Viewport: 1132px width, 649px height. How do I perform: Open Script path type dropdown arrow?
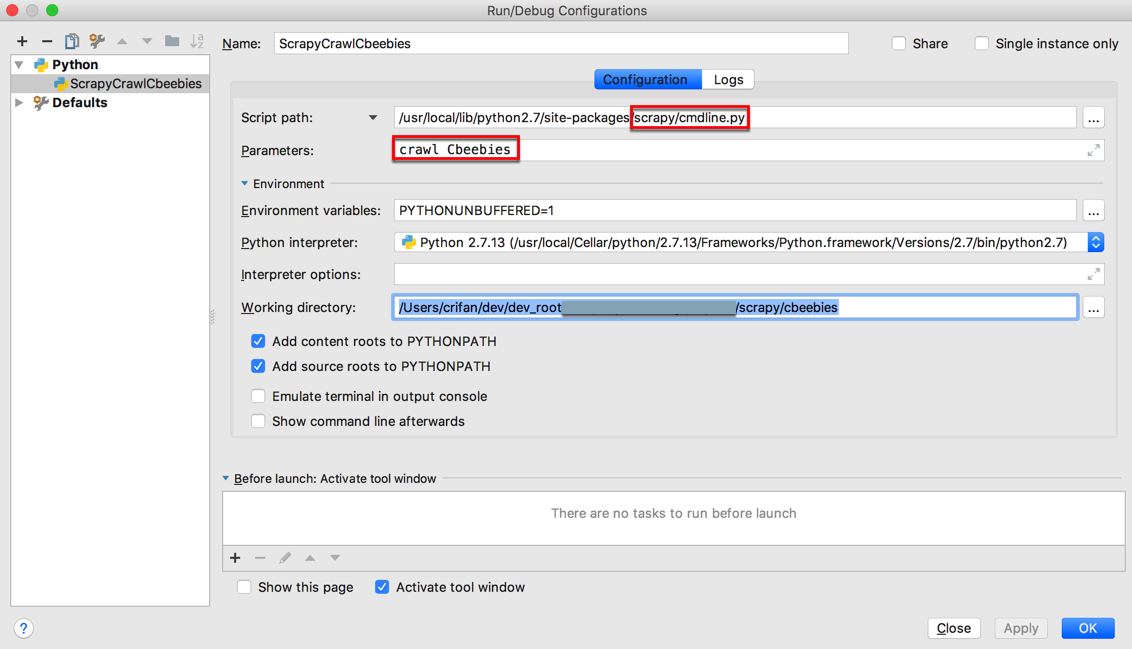pyautogui.click(x=373, y=118)
